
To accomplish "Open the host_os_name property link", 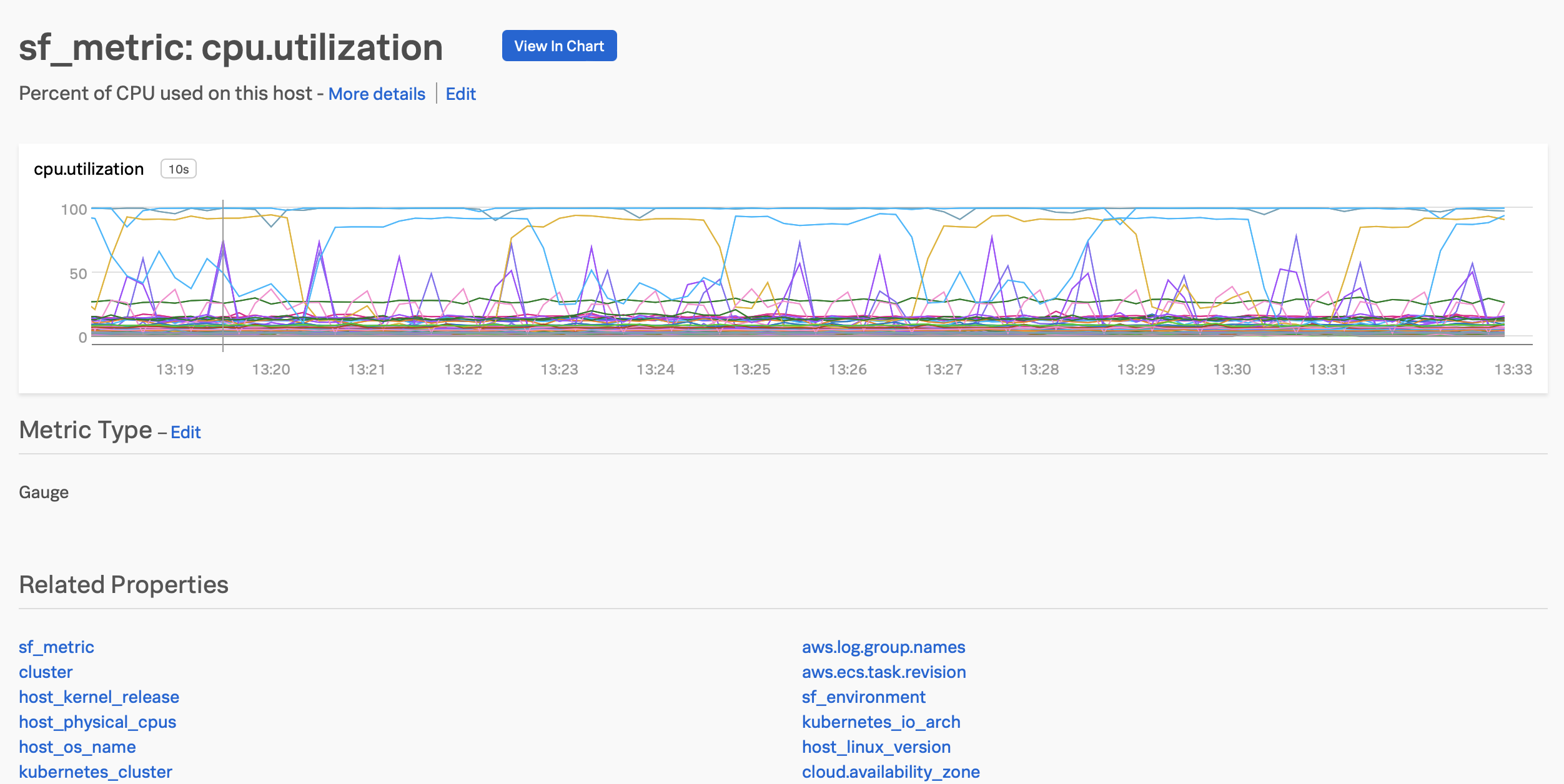I will [77, 747].
